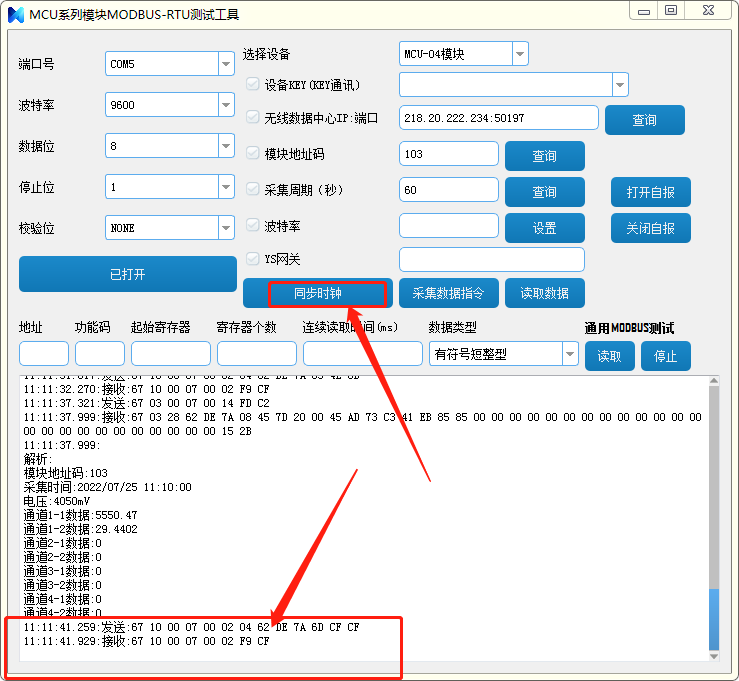Screen dimensions: 739x681
Task: Click the 起始寄存器 input field
Action: tap(170, 354)
